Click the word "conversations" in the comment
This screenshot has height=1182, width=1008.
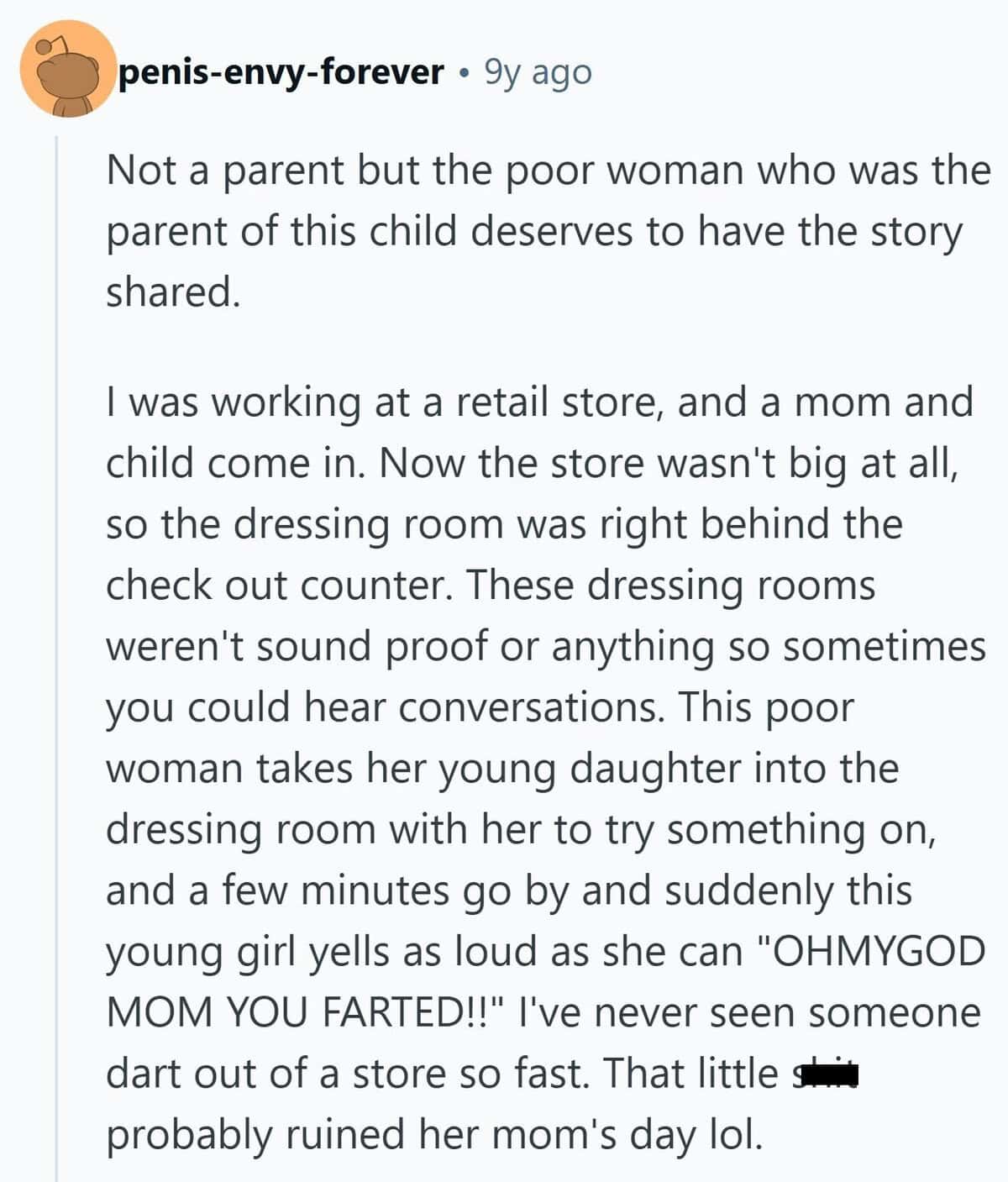coord(528,707)
